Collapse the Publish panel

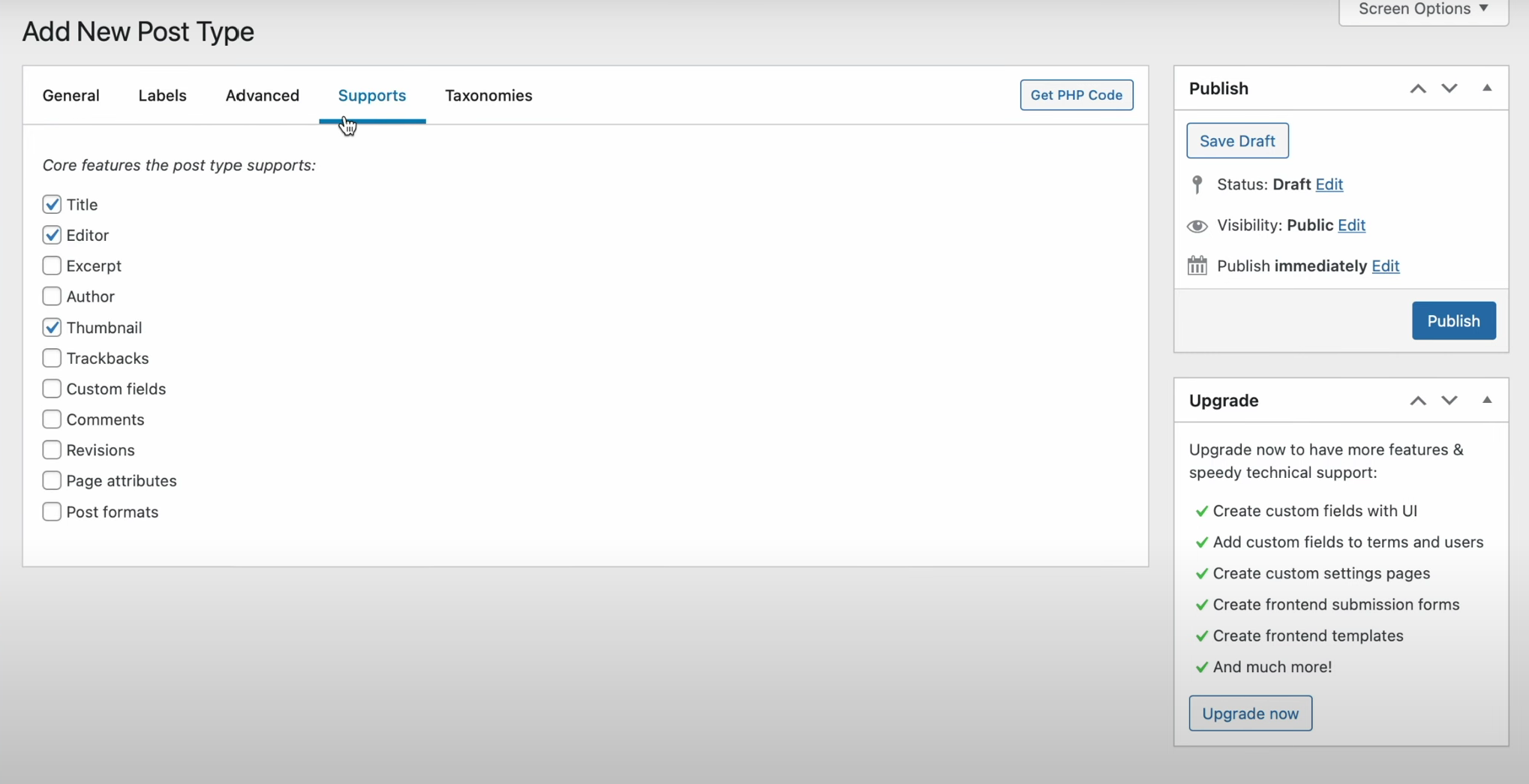[x=1487, y=89]
